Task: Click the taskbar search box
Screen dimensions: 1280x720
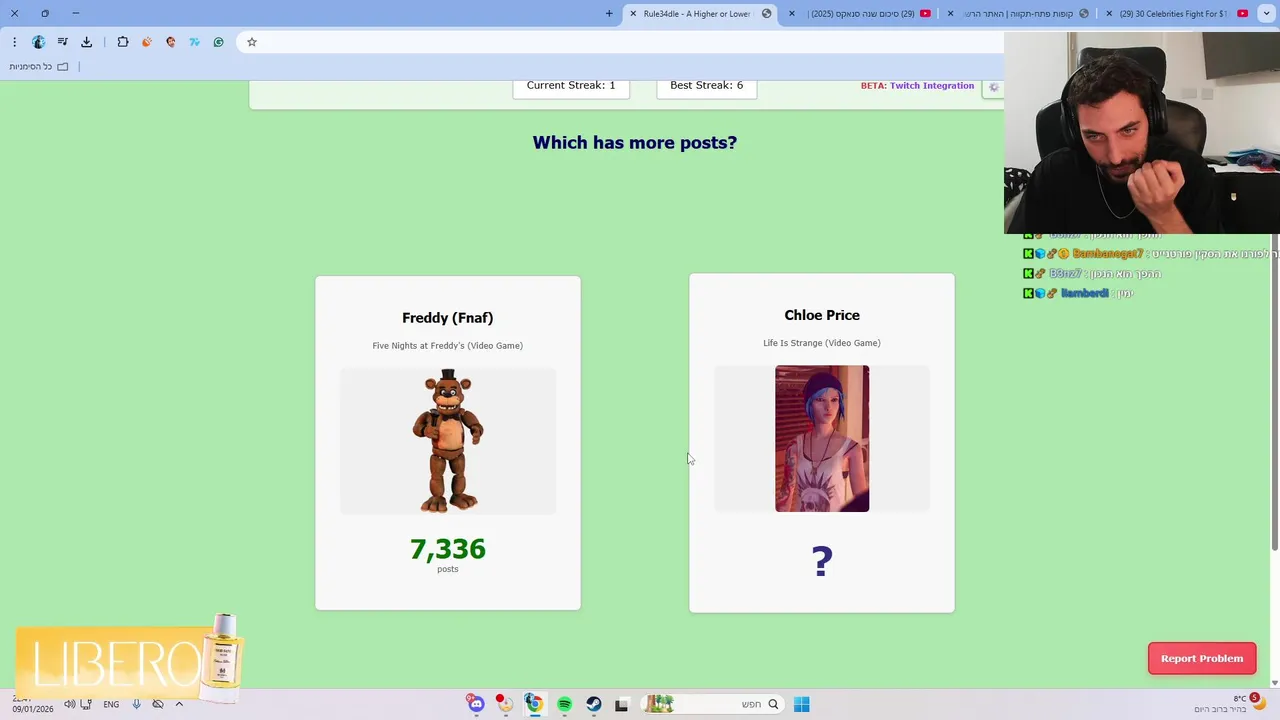Action: pyautogui.click(x=711, y=704)
